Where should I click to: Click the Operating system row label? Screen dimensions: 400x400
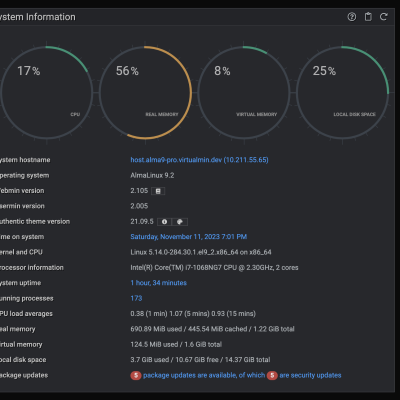pos(24,175)
